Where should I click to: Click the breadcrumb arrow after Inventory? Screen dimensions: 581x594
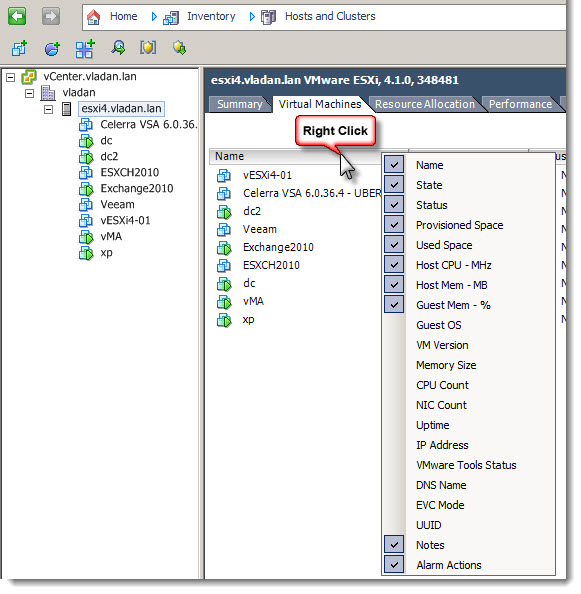252,17
